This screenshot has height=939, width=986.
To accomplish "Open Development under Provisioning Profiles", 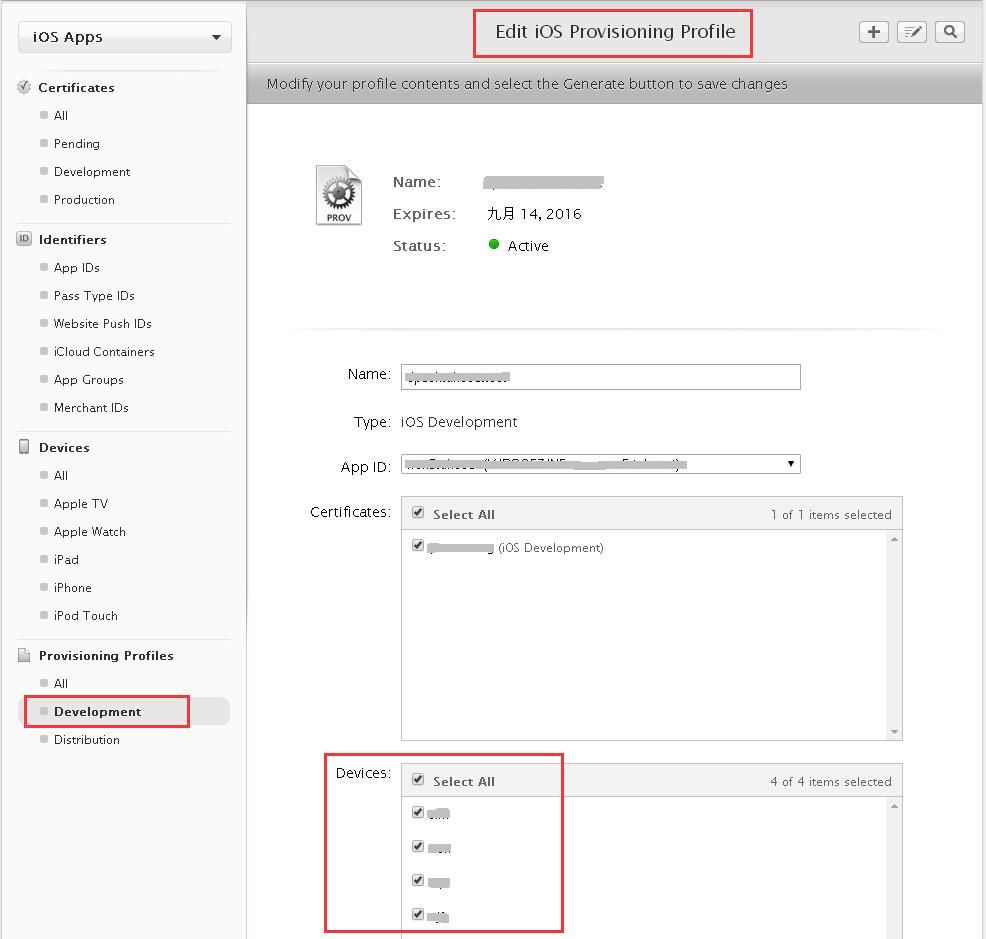I will click(x=97, y=711).
